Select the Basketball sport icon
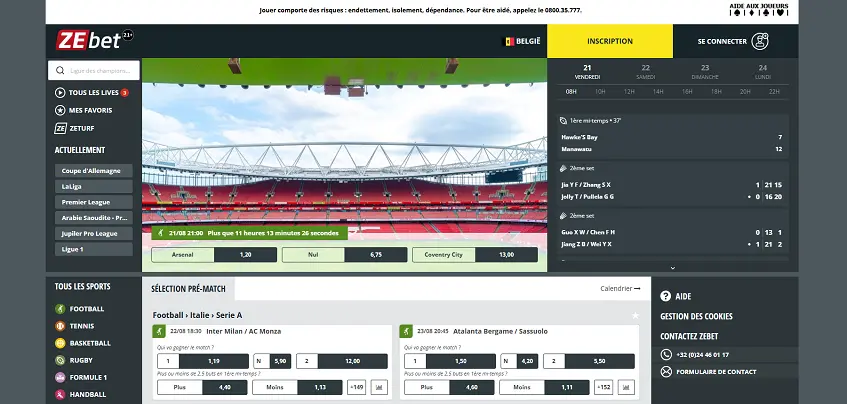Viewport: 847px width, 404px height. tap(60, 343)
